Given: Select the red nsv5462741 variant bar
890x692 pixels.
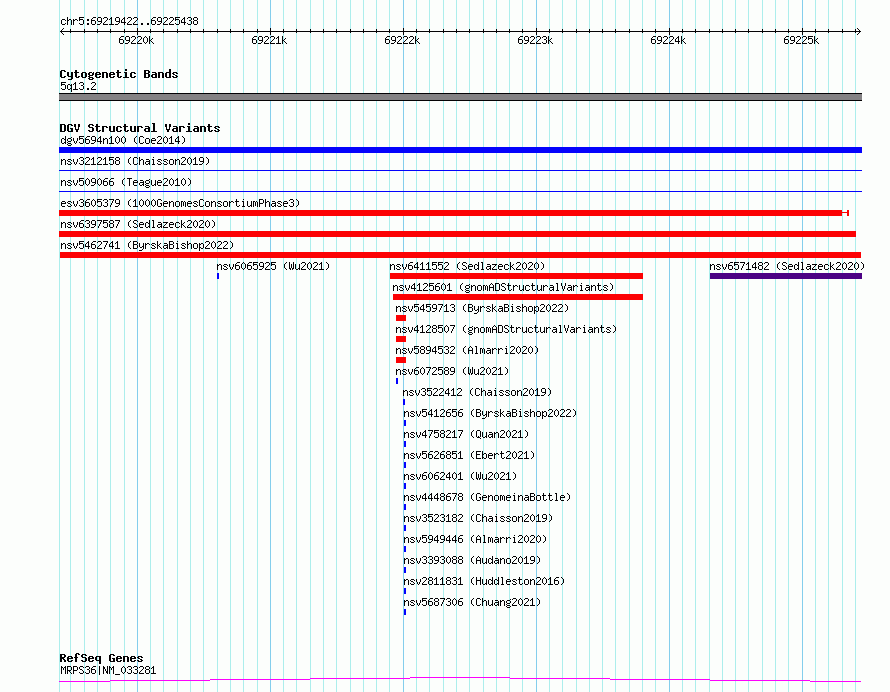Looking at the screenshot, I should pyautogui.click(x=460, y=255).
